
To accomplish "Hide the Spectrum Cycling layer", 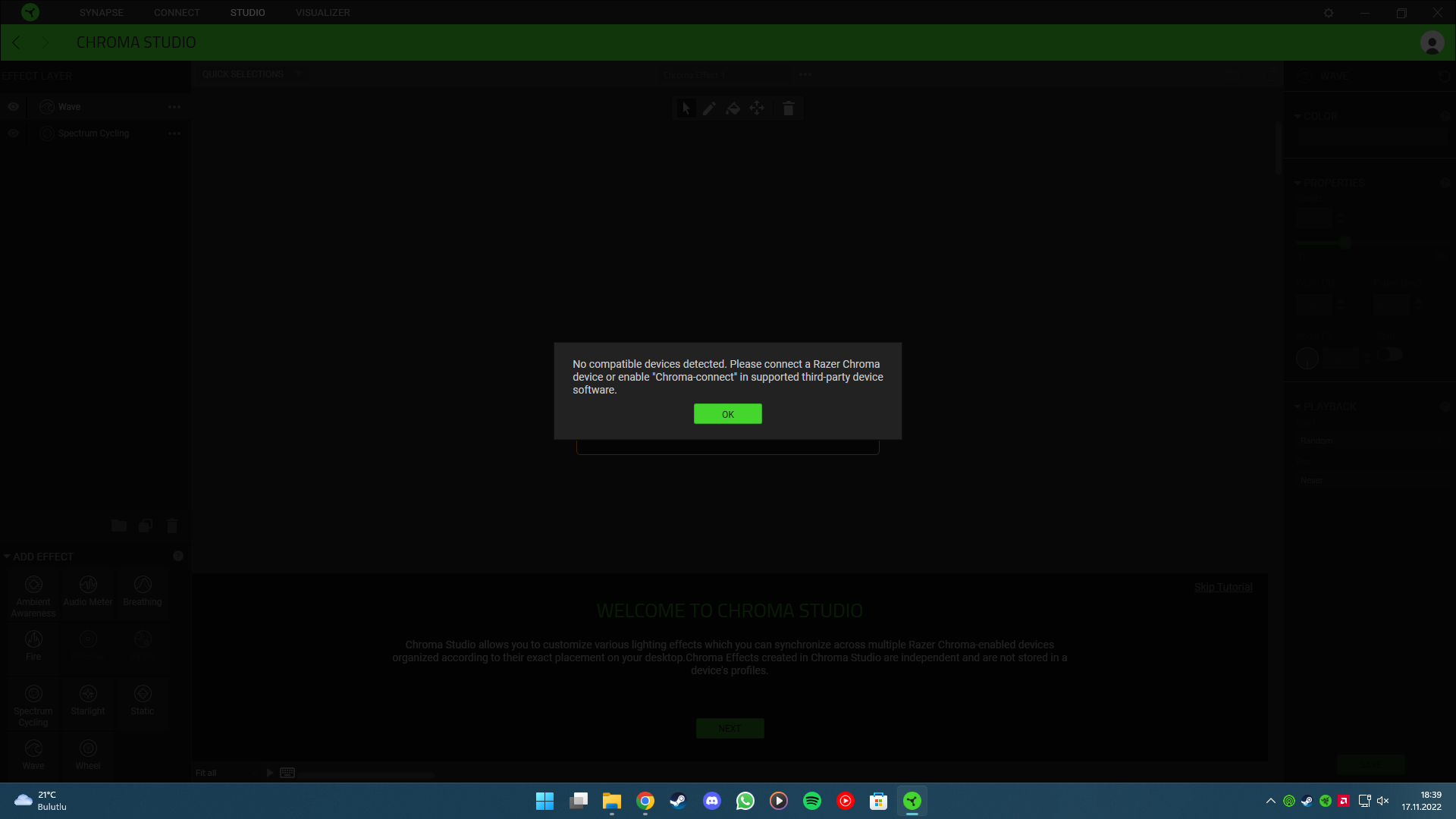I will 13,133.
